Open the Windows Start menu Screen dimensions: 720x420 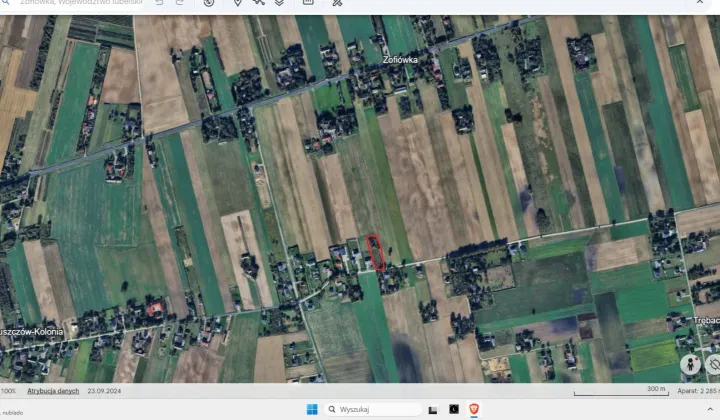pos(312,409)
